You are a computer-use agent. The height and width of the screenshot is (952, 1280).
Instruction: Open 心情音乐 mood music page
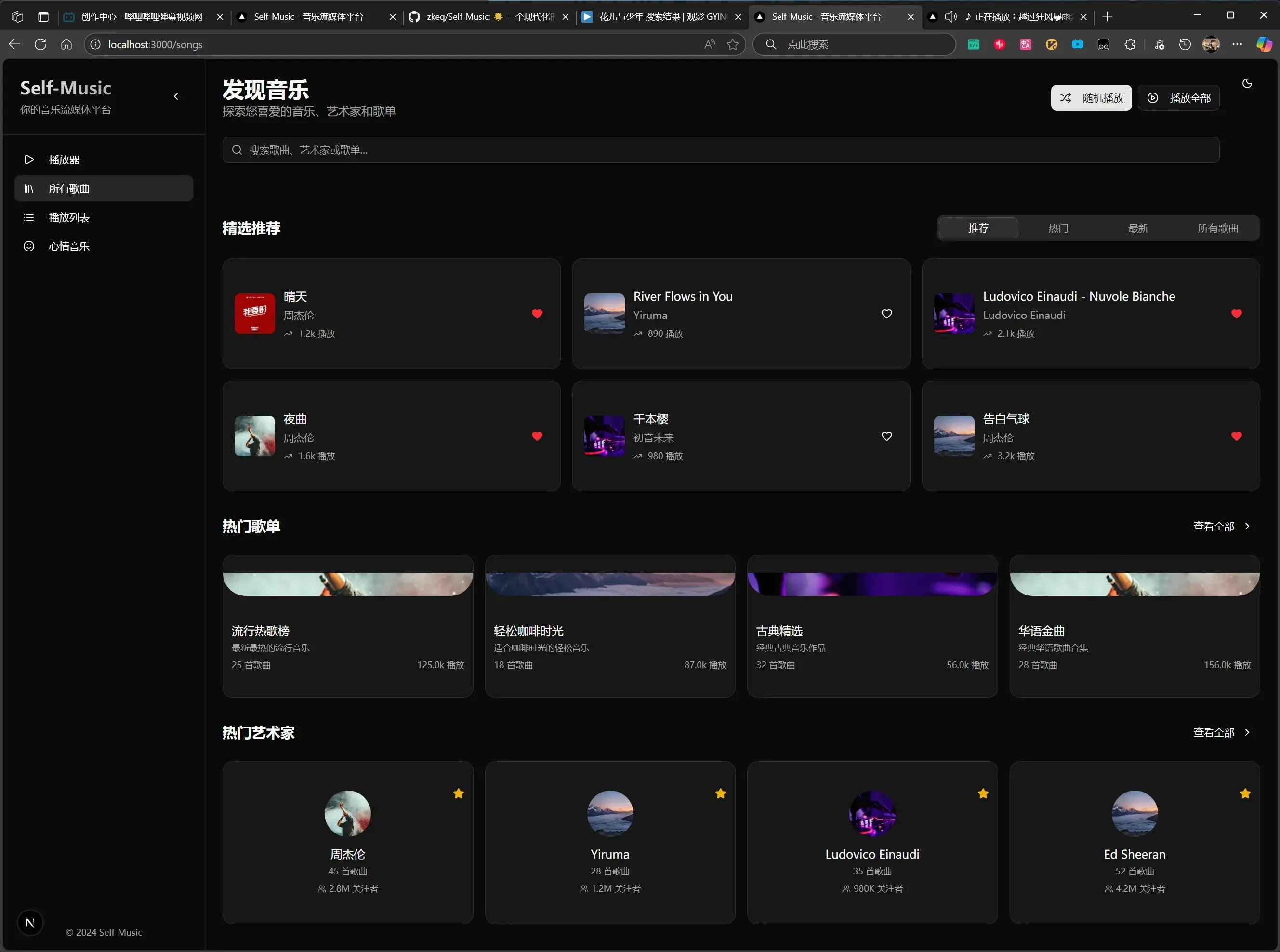(x=68, y=246)
